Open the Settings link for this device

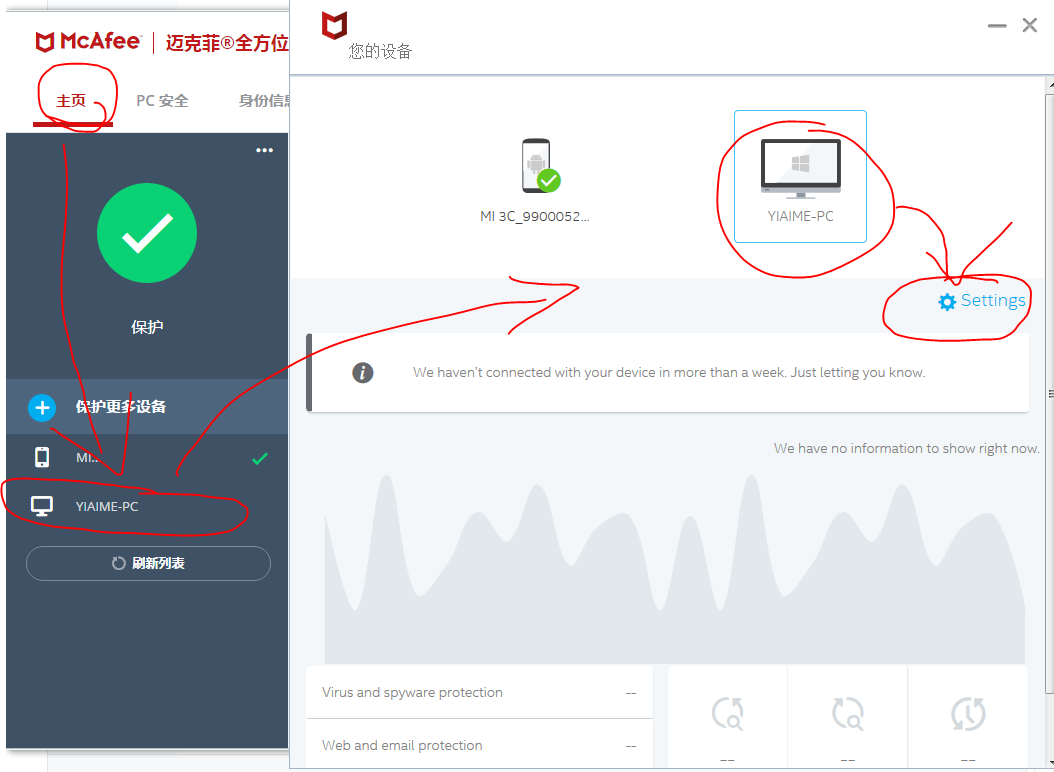click(981, 301)
